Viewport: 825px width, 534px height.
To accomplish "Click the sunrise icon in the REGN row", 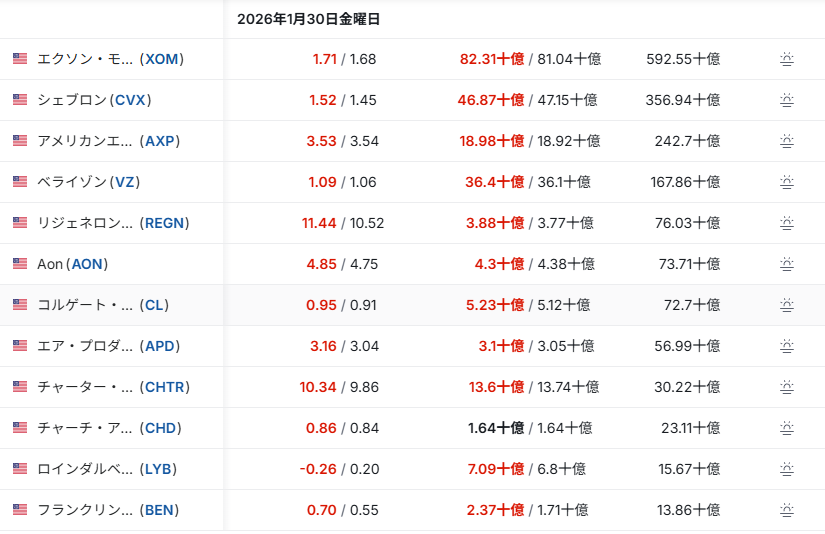I will tap(787, 223).
